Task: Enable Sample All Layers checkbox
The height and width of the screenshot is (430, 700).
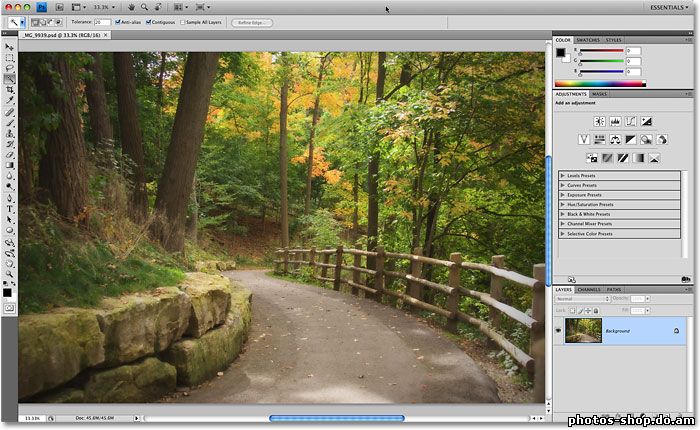Action: point(183,22)
